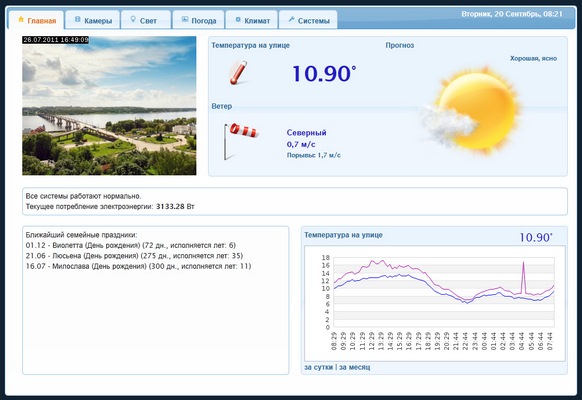This screenshot has height=400, width=582.
Task: Click the light bulb icon on Свет tab
Action: (133, 19)
